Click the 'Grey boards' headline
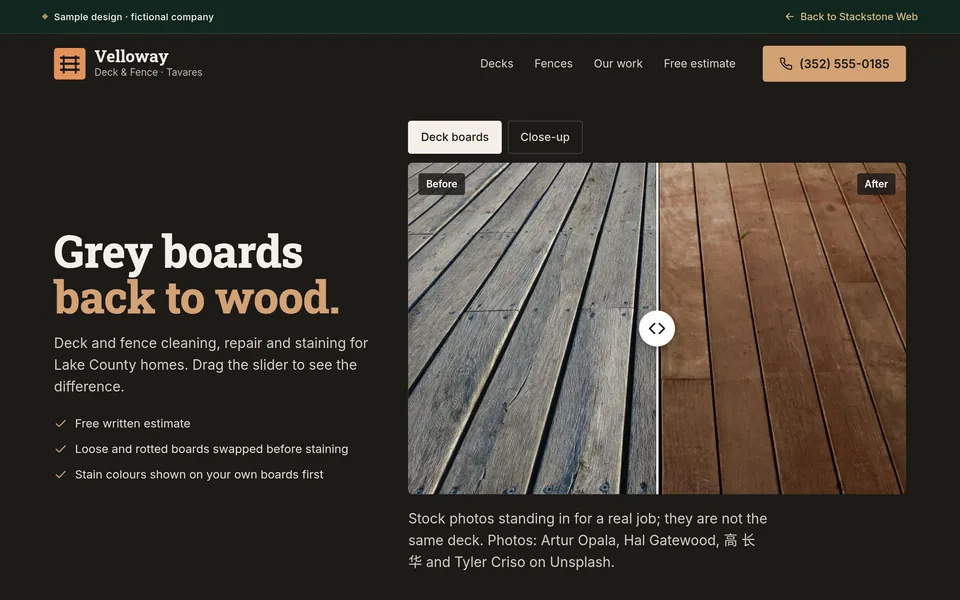This screenshot has height=600, width=960. 178,252
